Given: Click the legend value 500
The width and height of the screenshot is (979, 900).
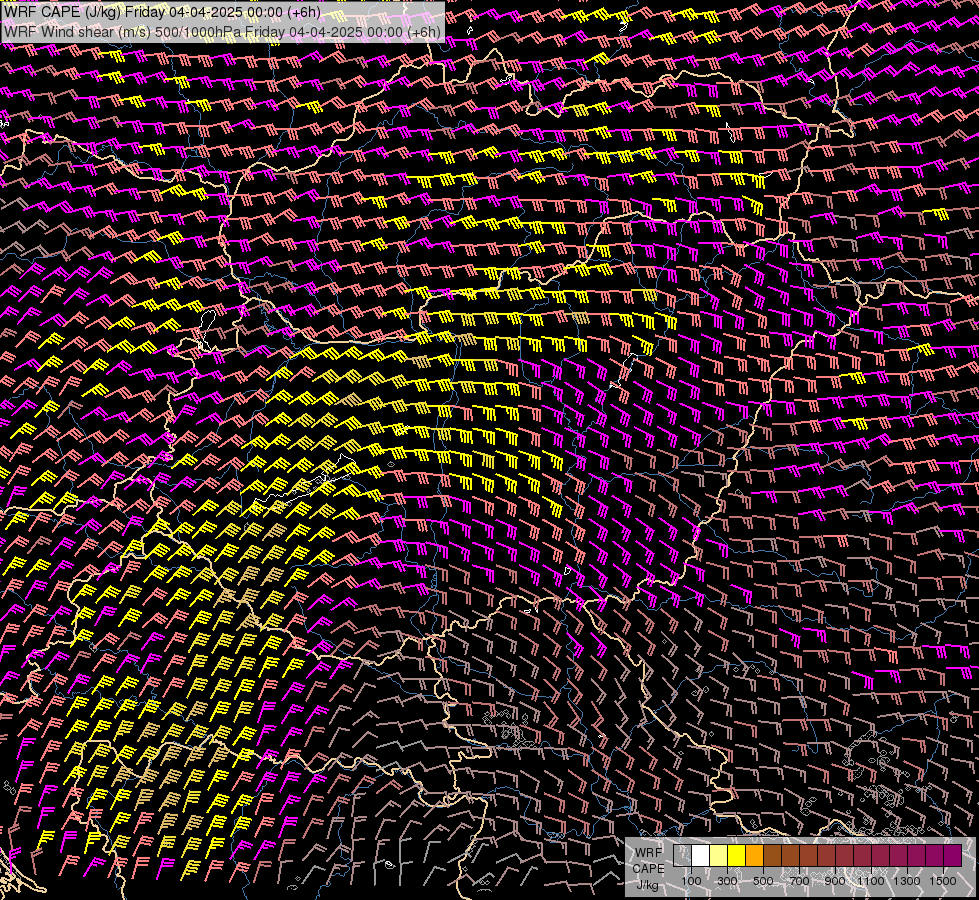Looking at the screenshot, I should (x=763, y=881).
